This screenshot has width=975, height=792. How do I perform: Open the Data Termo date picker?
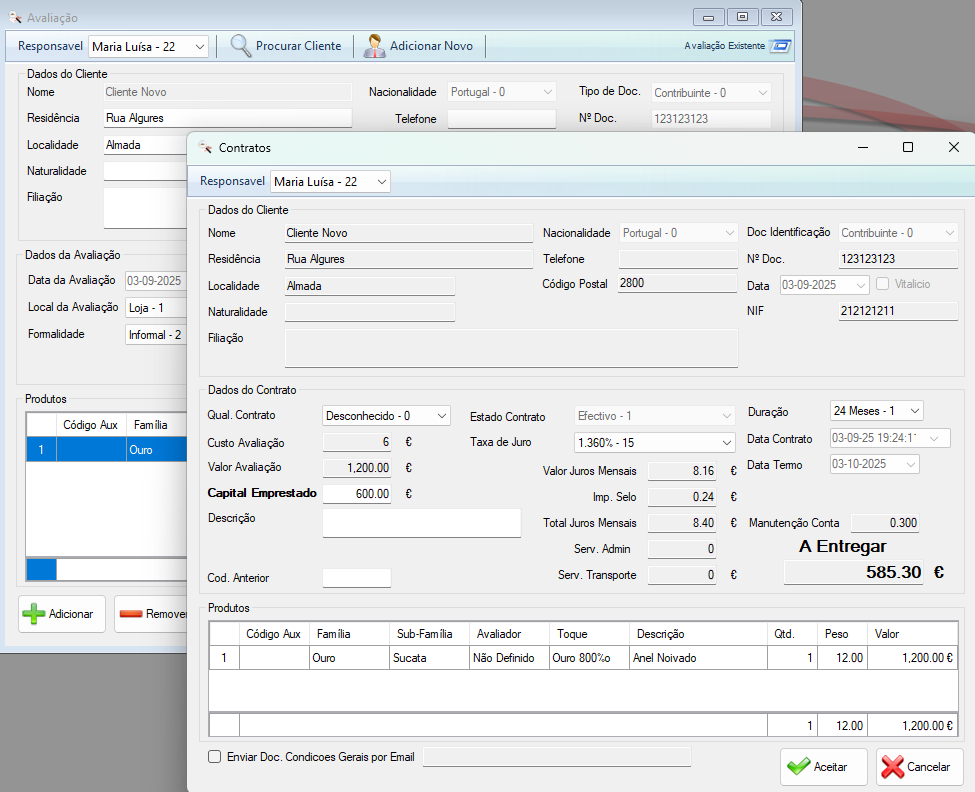911,464
